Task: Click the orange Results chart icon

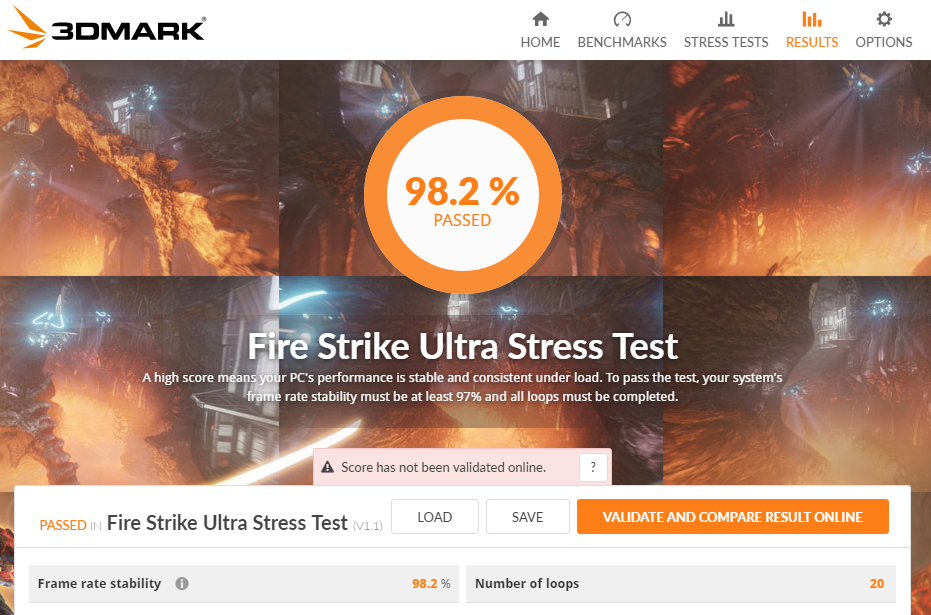Action: (x=812, y=20)
